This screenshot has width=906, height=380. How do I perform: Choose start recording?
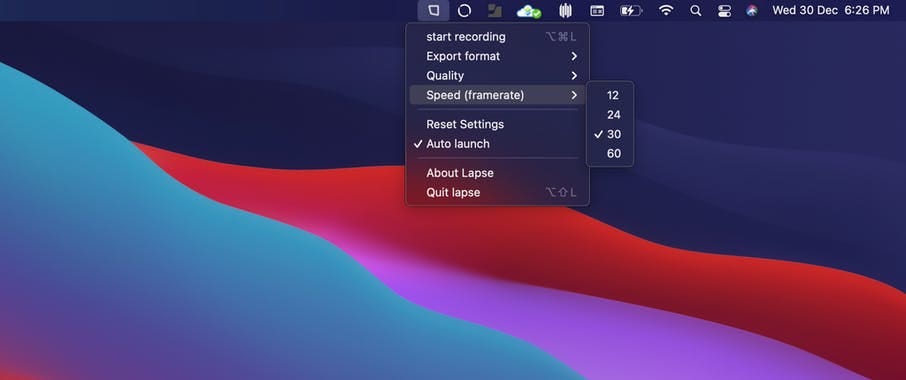[497, 37]
